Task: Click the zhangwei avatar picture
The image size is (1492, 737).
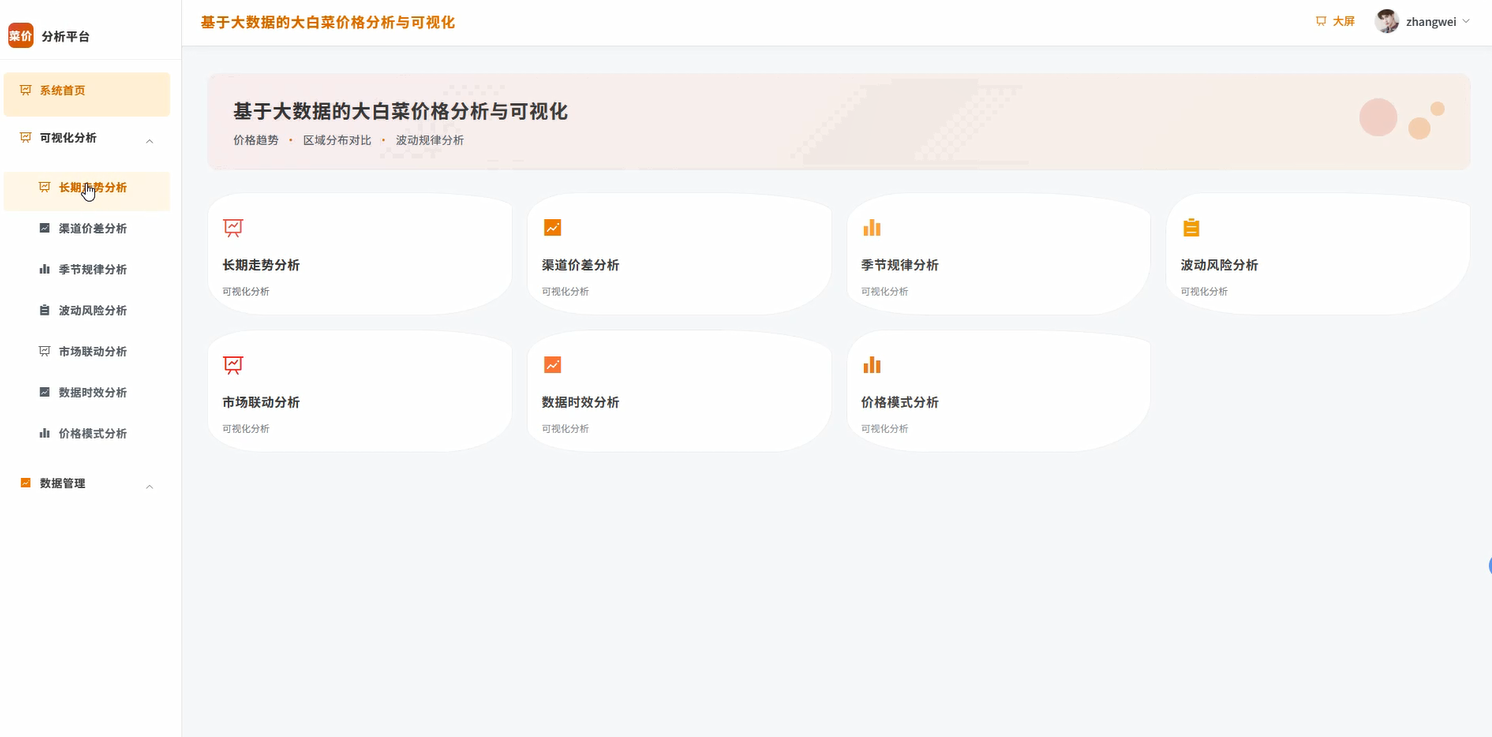Action: (x=1387, y=21)
